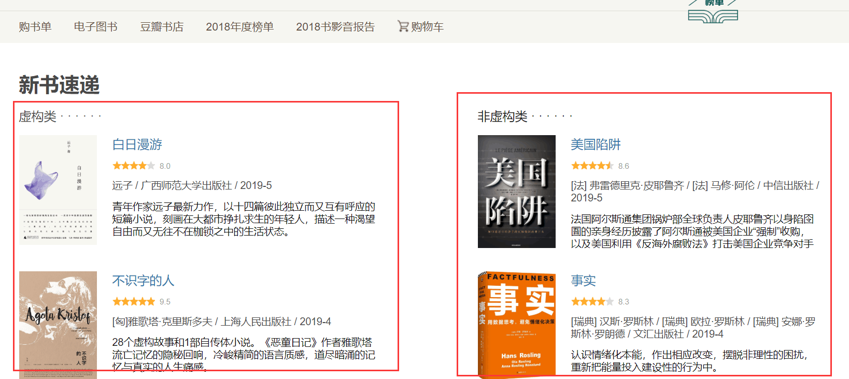Open 2018书影音报告 navigation link
This screenshot has height=379, width=849.
coord(335,27)
